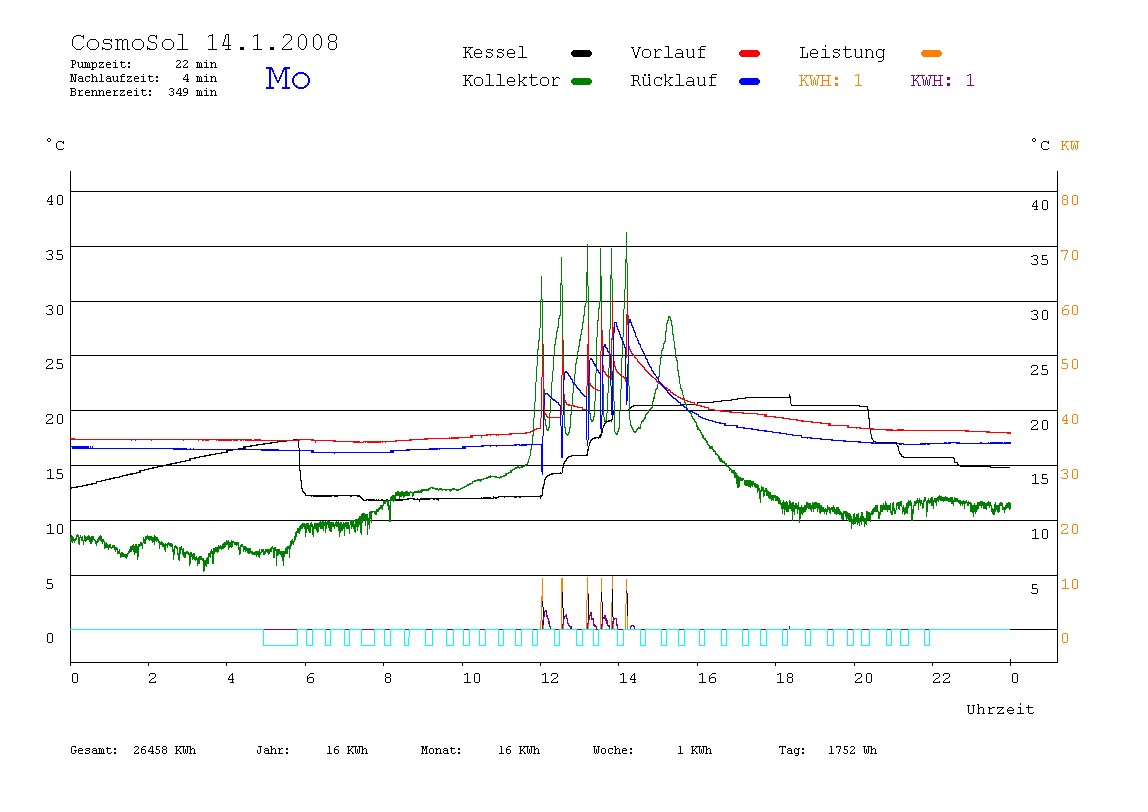Click the blue Rücklauf legend color swatch
This screenshot has height=812, width=1148.
tap(750, 81)
